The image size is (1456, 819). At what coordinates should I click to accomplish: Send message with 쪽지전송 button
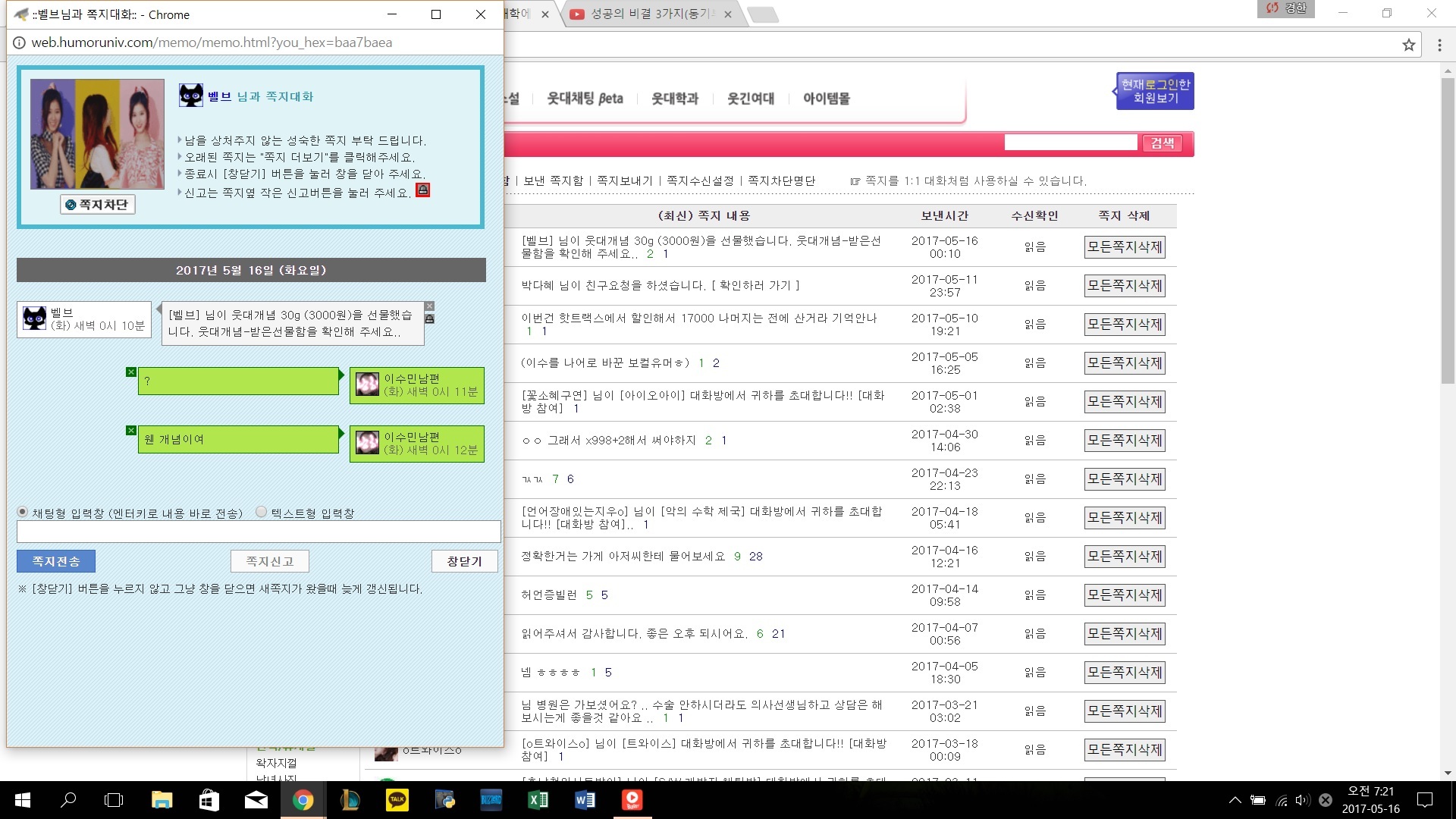click(56, 561)
